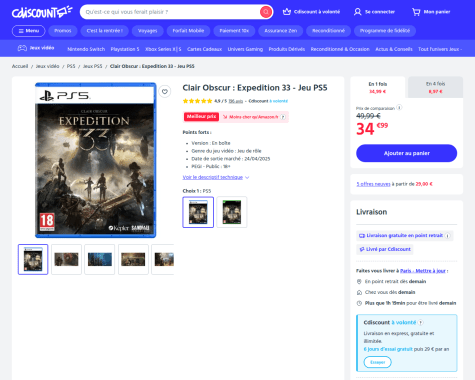Go to Cartes Cadeaux section

(x=204, y=49)
